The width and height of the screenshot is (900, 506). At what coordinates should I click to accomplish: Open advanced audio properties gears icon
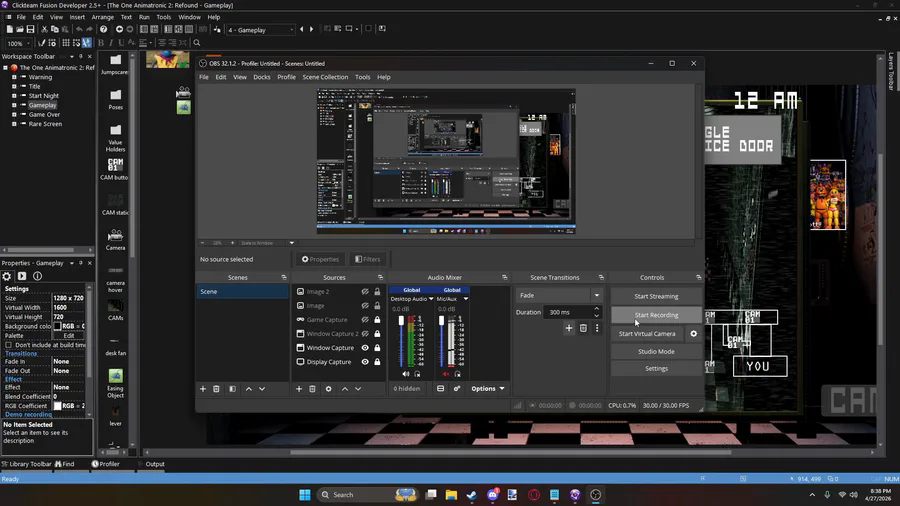pos(457,389)
